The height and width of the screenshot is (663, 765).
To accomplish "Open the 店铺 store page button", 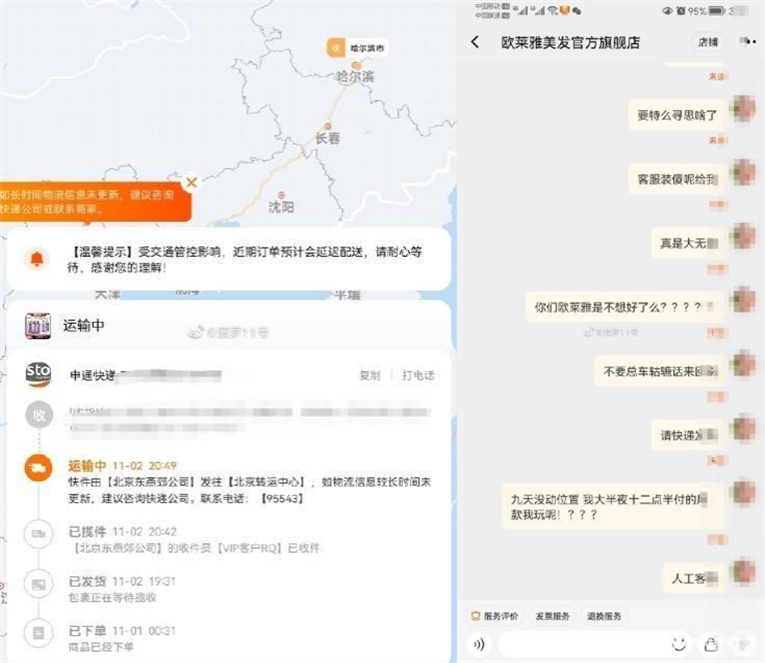I will [707, 42].
